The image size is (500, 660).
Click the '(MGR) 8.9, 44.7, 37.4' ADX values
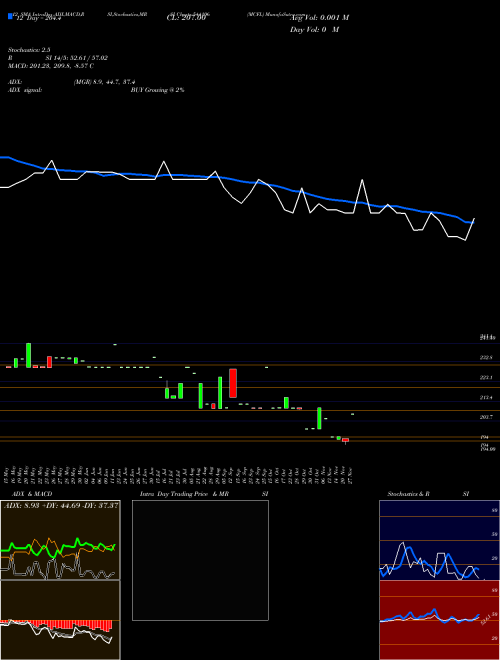[x=104, y=82]
